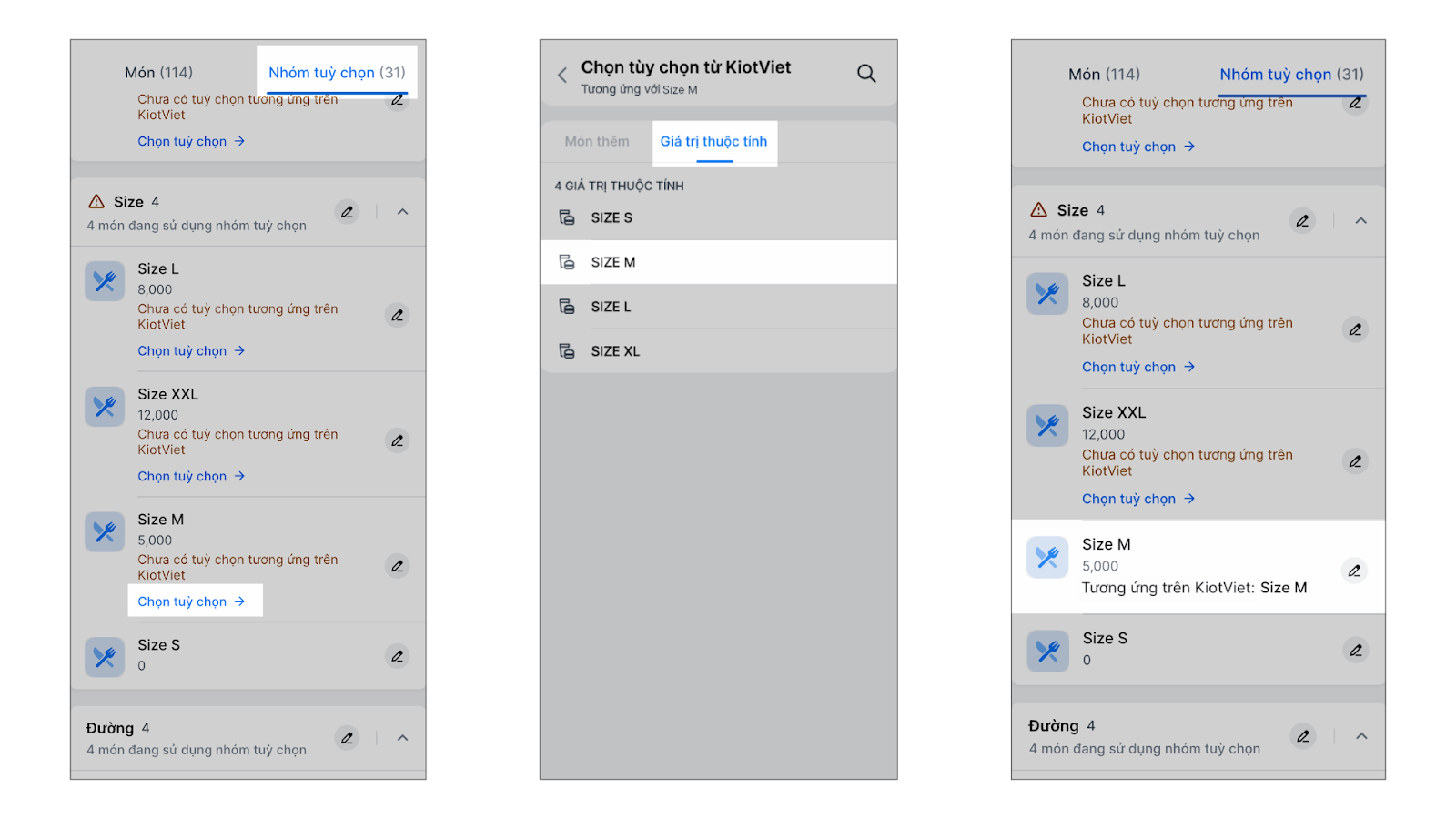The image size is (1456, 819).
Task: Edit the Size group in the left panel
Action: click(x=347, y=212)
